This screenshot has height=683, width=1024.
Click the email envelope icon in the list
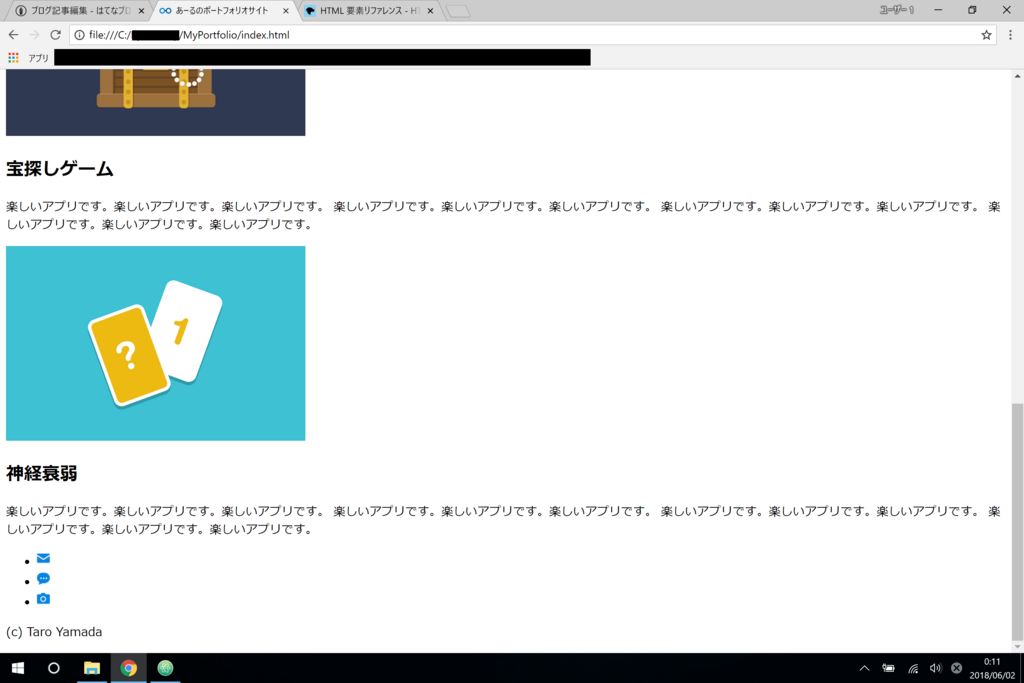click(42, 558)
